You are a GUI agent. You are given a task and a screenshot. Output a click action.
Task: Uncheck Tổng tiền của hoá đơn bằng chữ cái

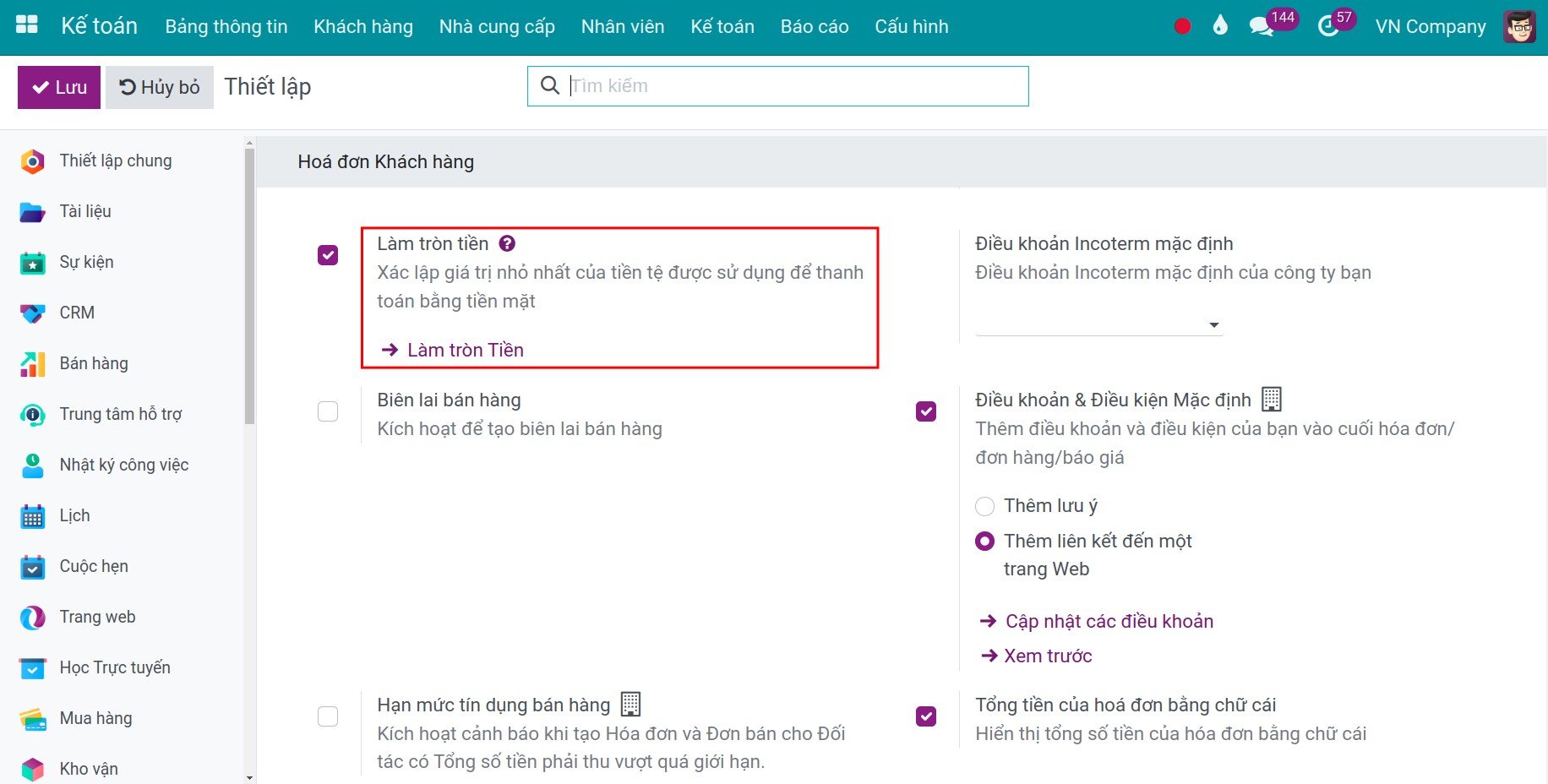(x=926, y=716)
